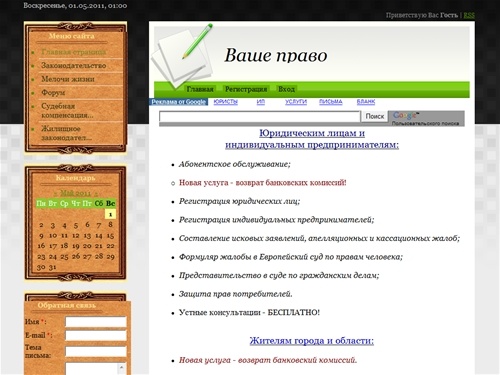Click italic Новая услуга - возврат банковский комиссий

click(268, 360)
